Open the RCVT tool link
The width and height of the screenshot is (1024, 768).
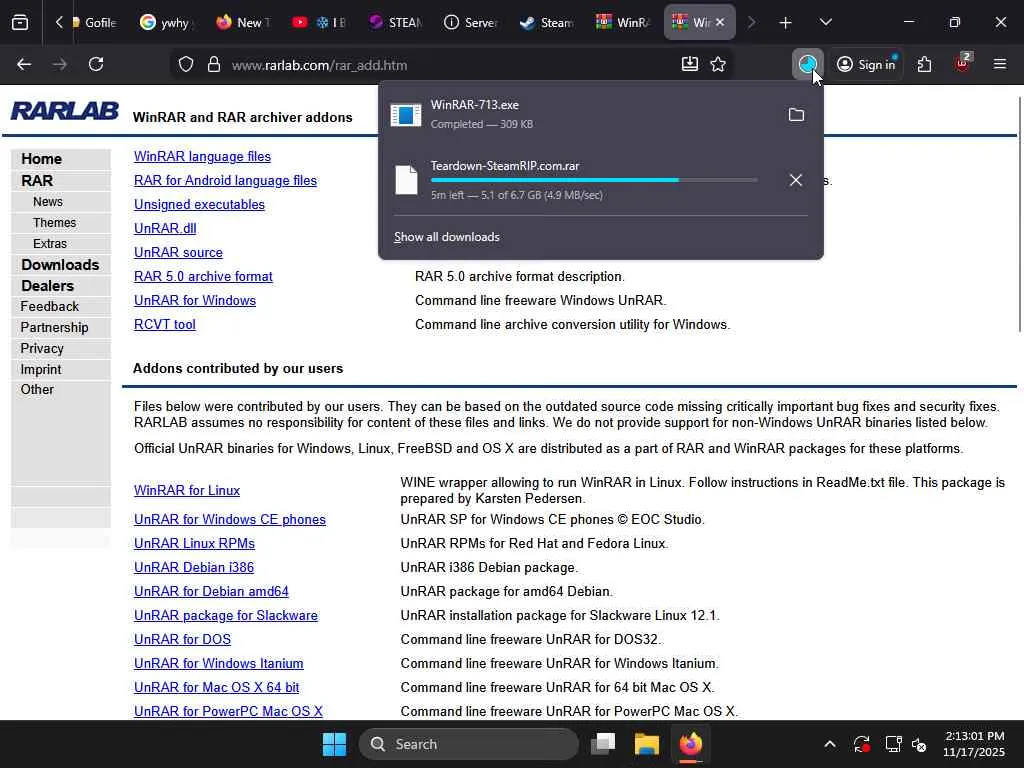(165, 325)
